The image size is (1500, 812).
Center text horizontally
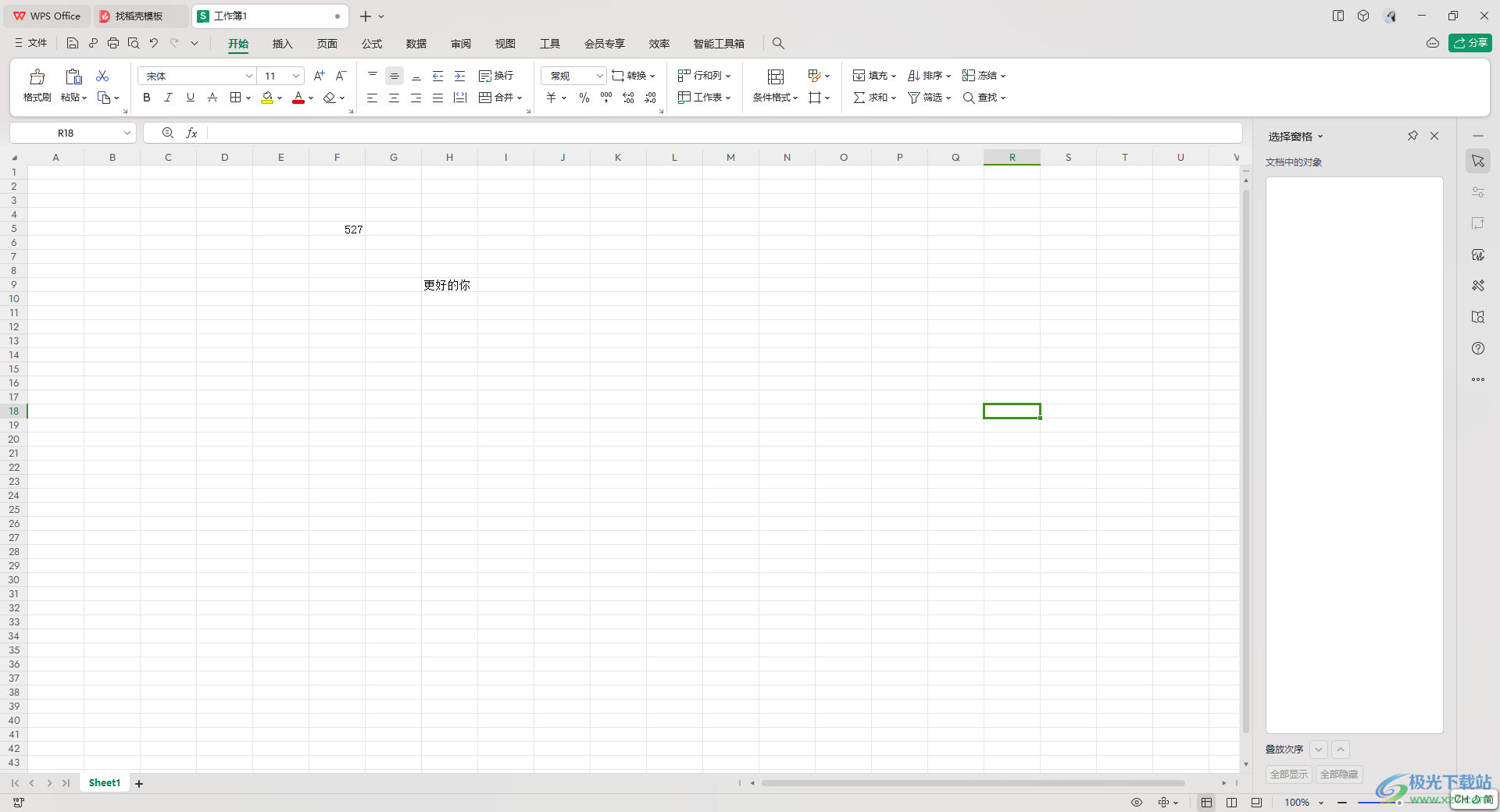point(395,98)
